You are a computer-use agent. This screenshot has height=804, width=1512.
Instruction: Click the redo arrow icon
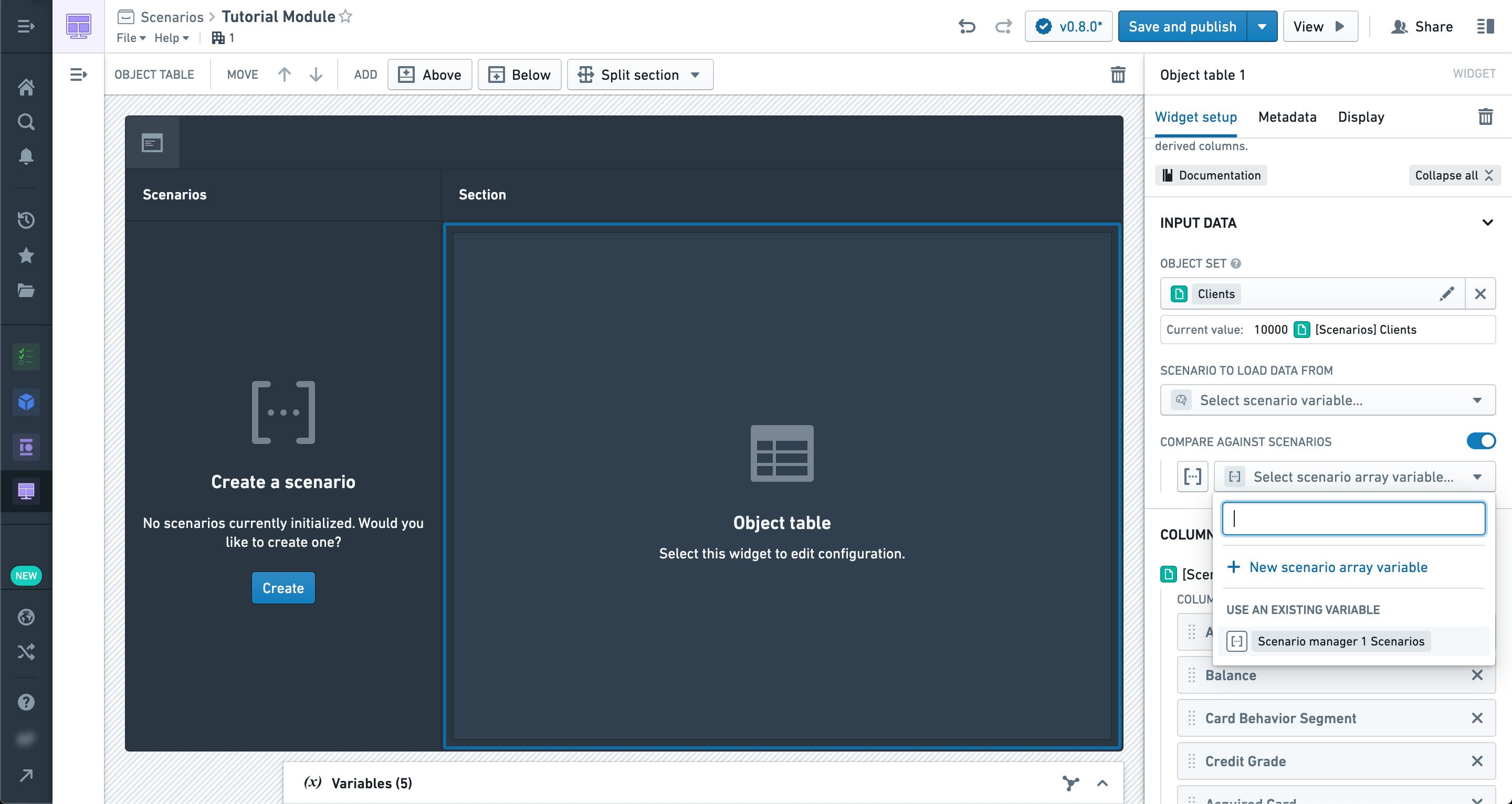click(1003, 26)
